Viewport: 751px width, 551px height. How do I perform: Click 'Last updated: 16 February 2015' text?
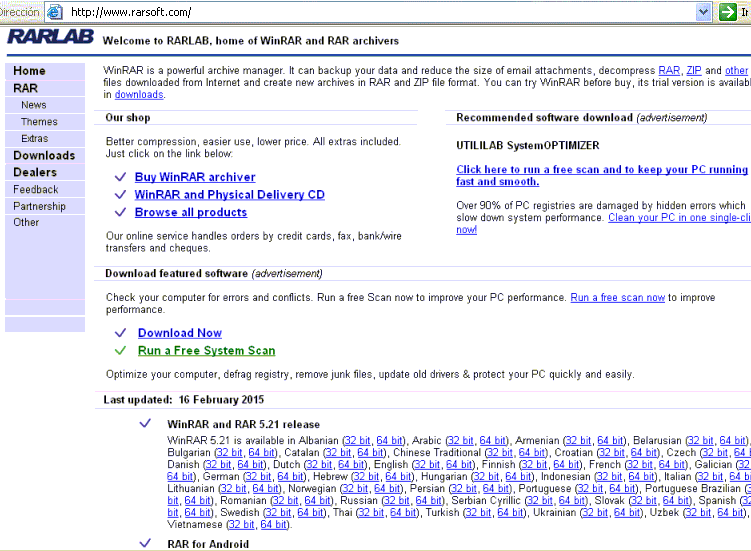(x=183, y=400)
